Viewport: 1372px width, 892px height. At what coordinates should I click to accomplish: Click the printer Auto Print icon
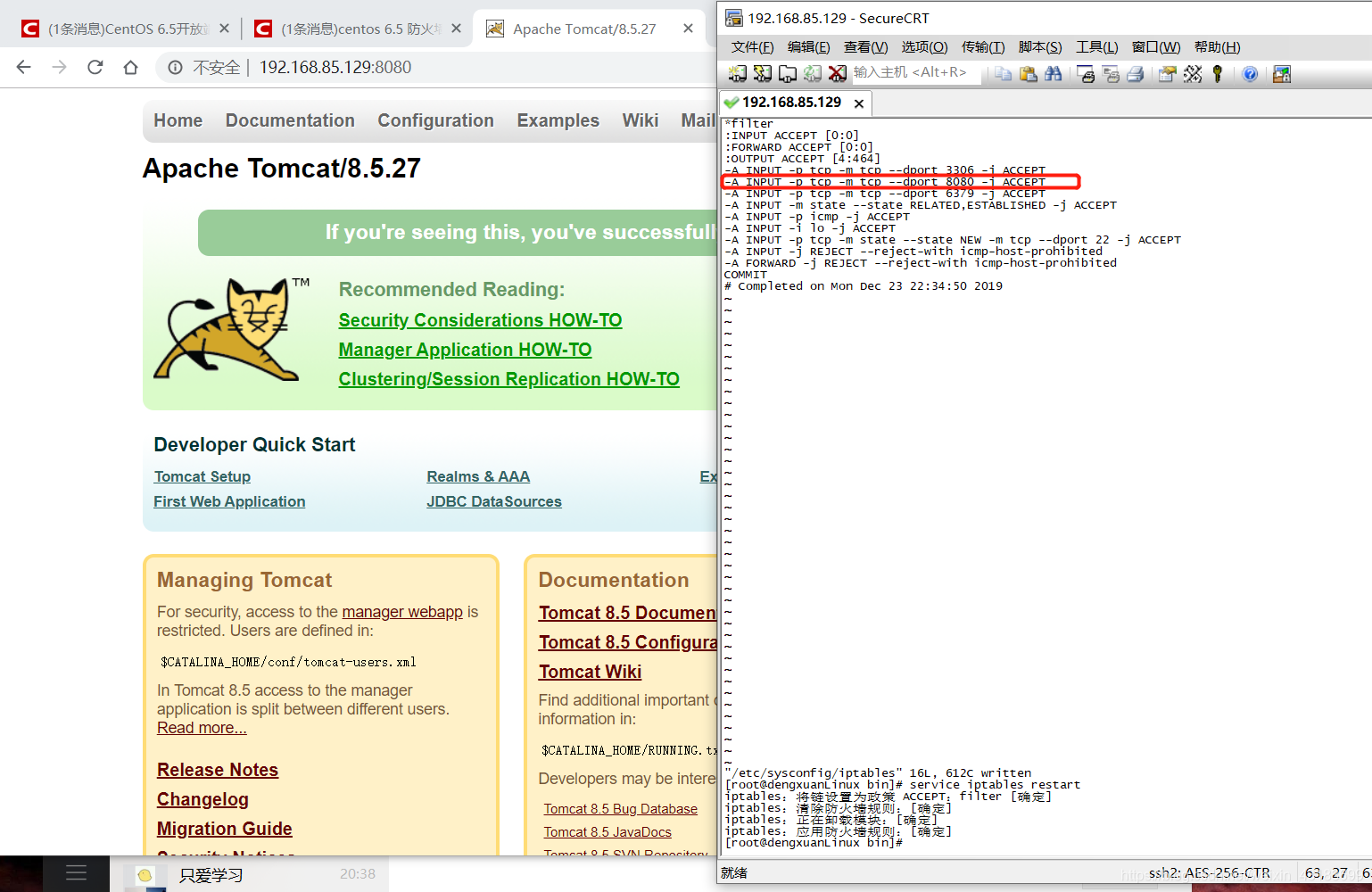click(x=1136, y=74)
